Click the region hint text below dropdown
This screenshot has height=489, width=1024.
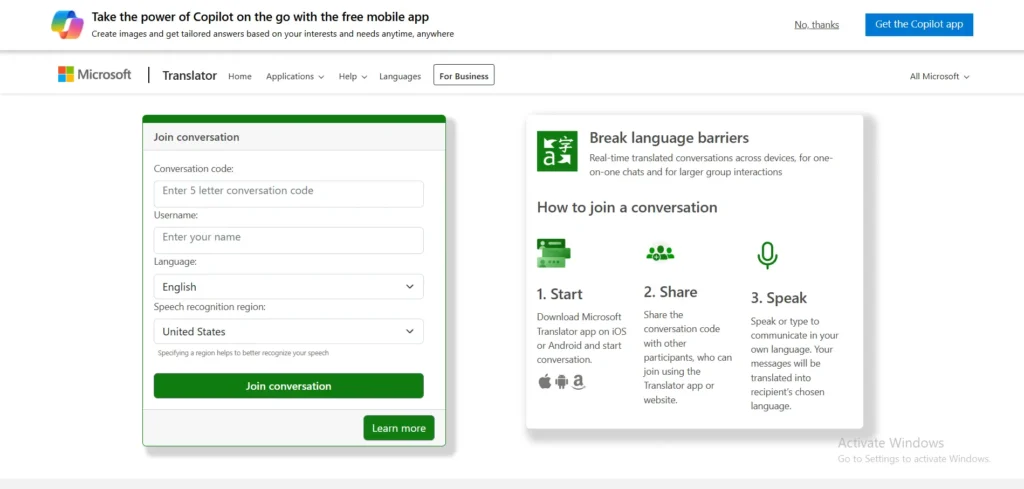tap(243, 353)
